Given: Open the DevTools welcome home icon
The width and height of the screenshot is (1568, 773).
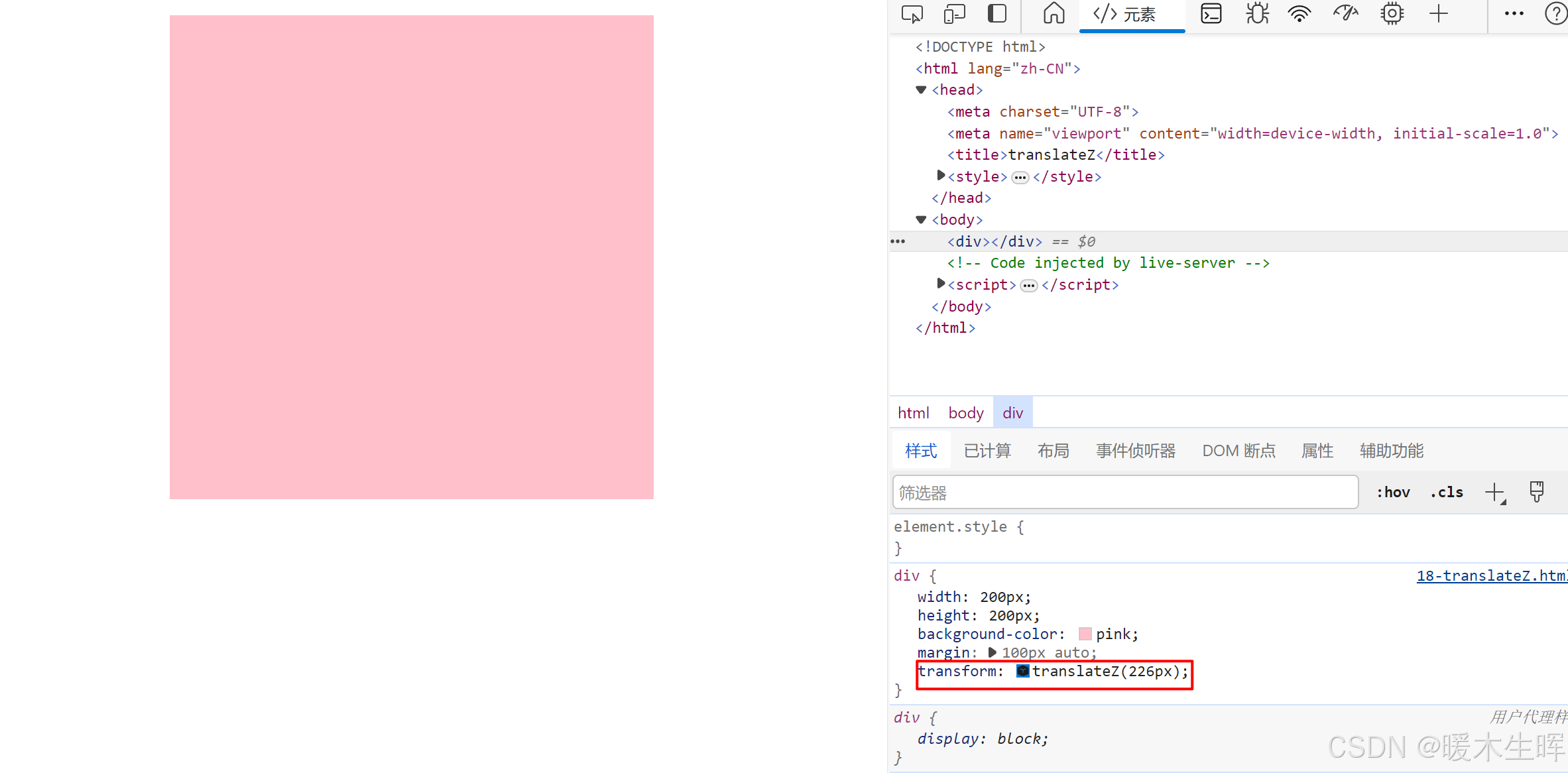Looking at the screenshot, I should point(1054,13).
